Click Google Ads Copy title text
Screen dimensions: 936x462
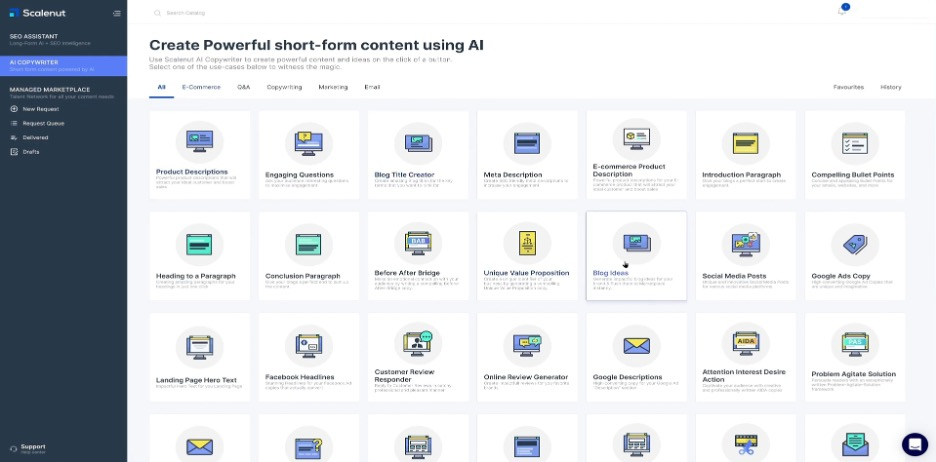(x=840, y=276)
